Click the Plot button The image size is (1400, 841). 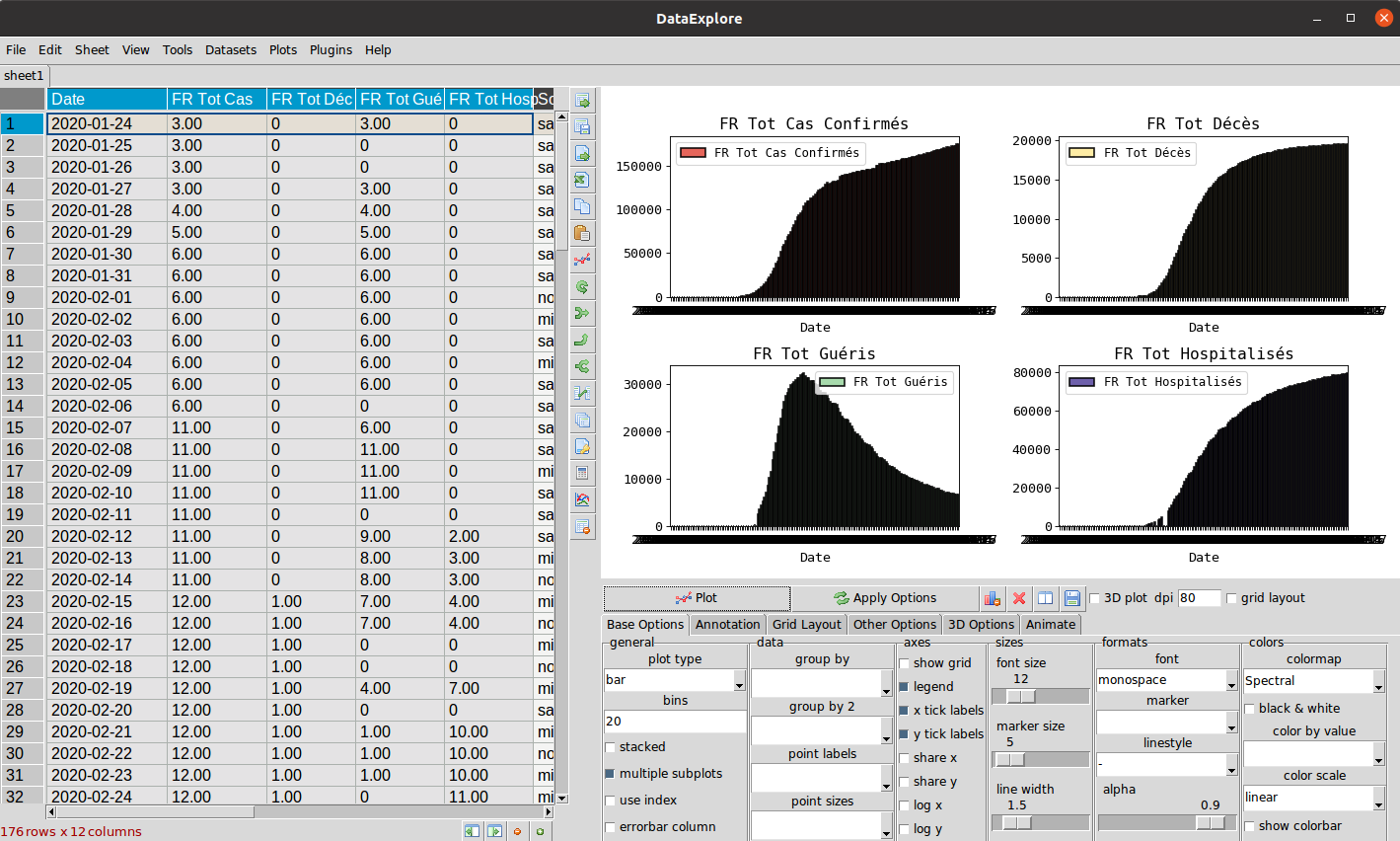tap(697, 598)
